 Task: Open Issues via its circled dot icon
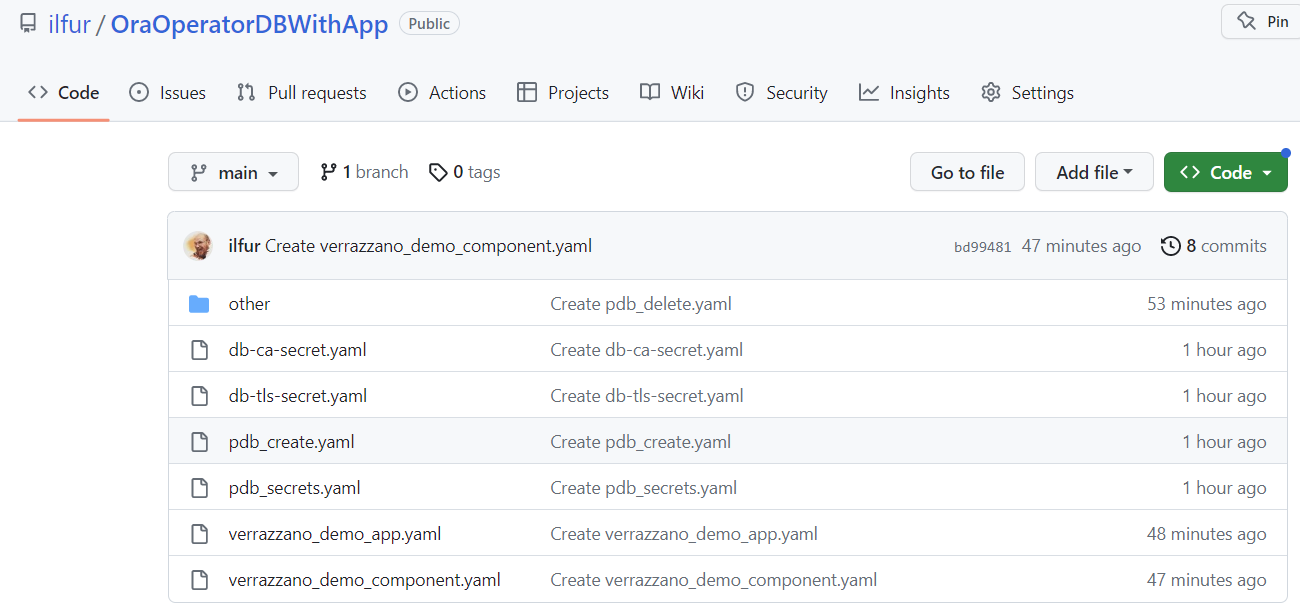137,92
